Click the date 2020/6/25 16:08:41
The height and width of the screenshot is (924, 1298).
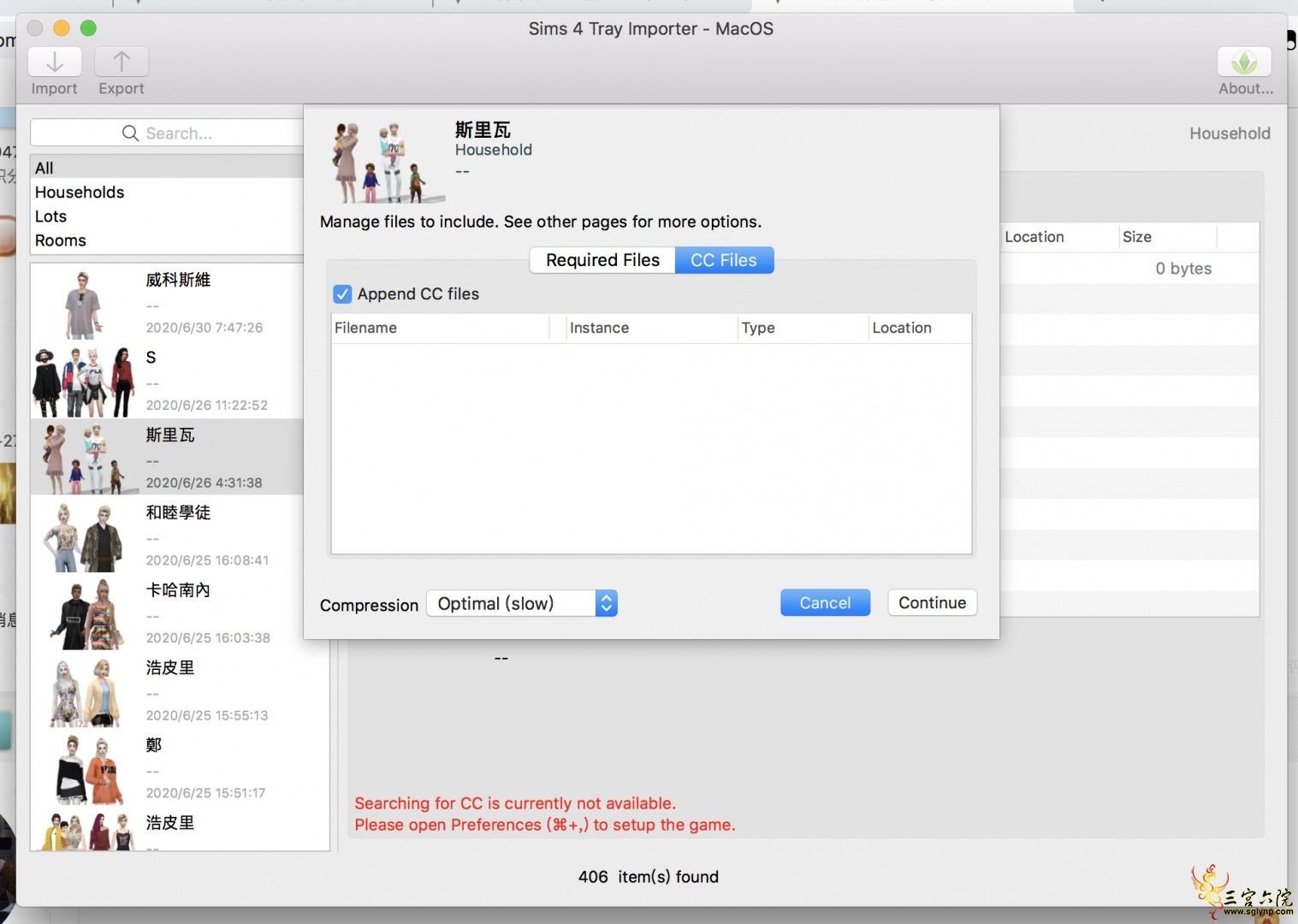click(207, 560)
